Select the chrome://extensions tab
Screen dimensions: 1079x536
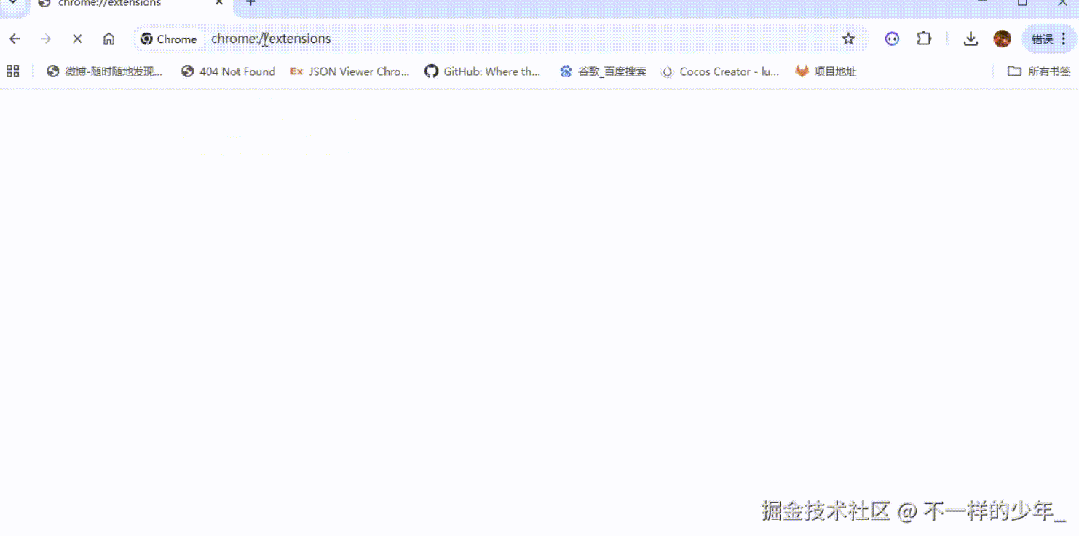click(131, 3)
